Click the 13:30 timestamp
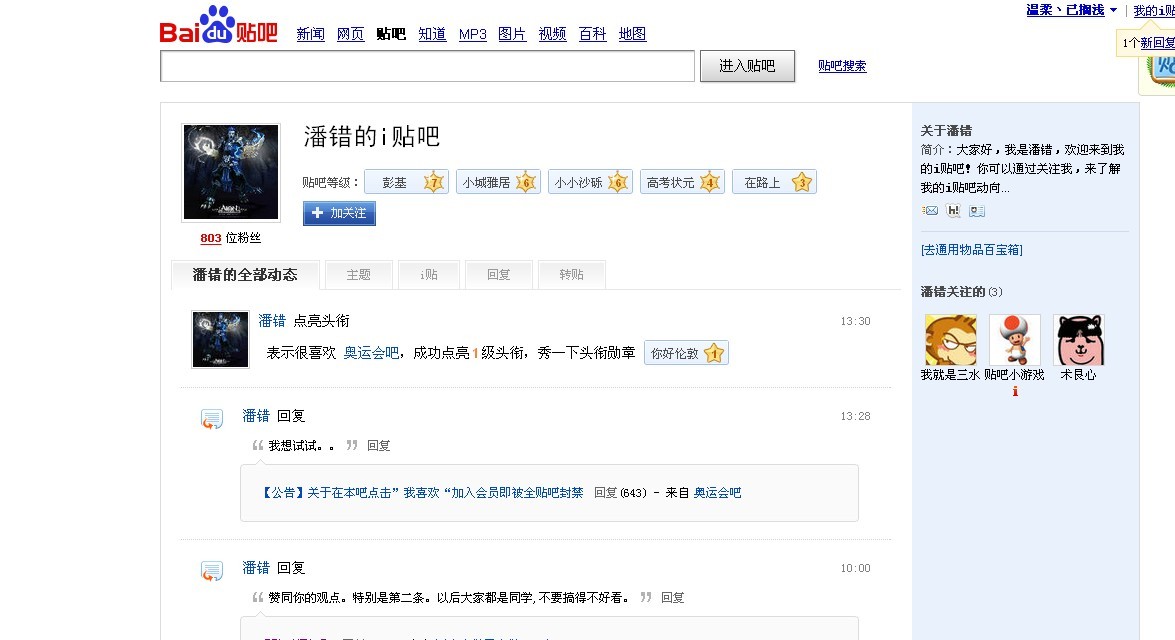Screen dimensions: 1175x640 pos(855,321)
